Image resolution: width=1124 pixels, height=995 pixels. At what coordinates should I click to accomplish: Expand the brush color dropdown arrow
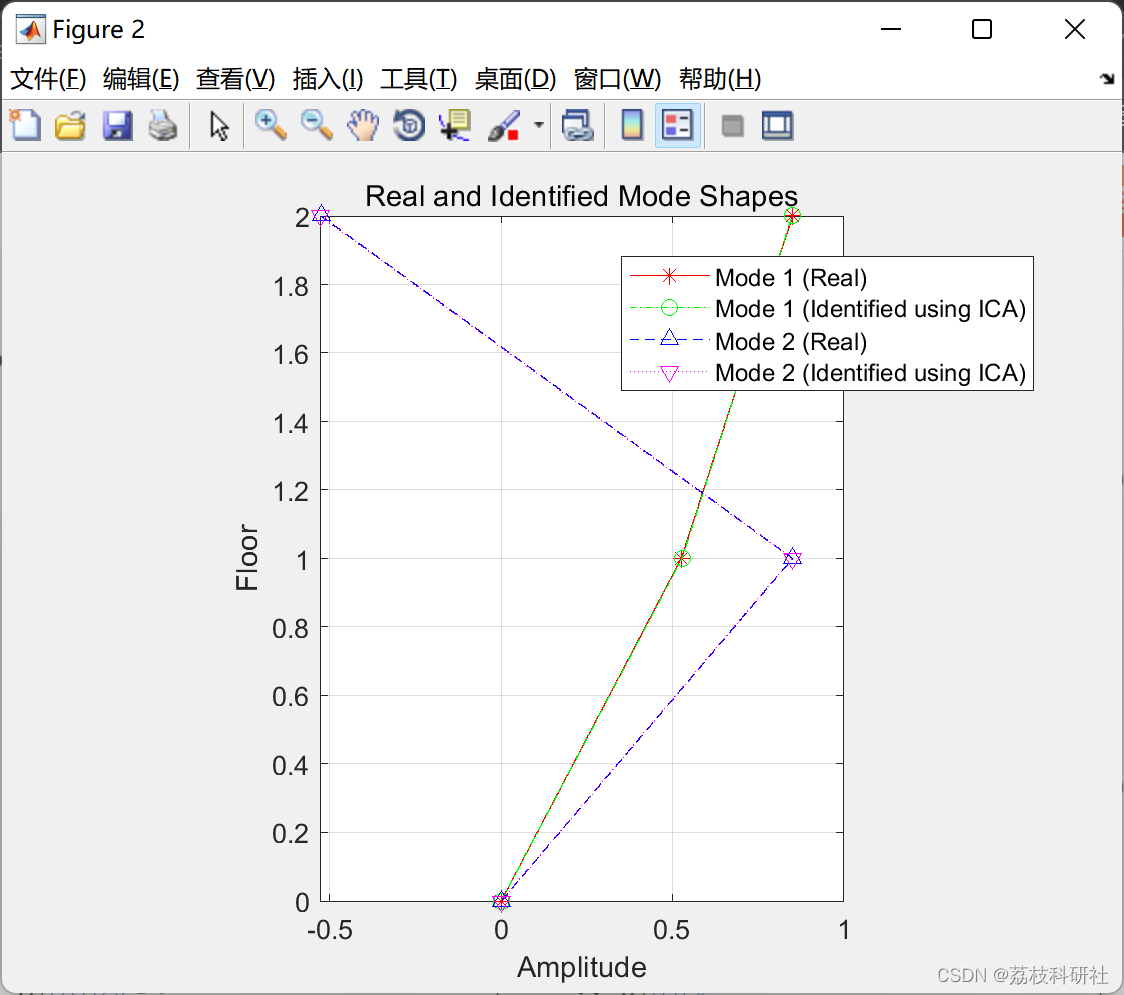coord(538,125)
